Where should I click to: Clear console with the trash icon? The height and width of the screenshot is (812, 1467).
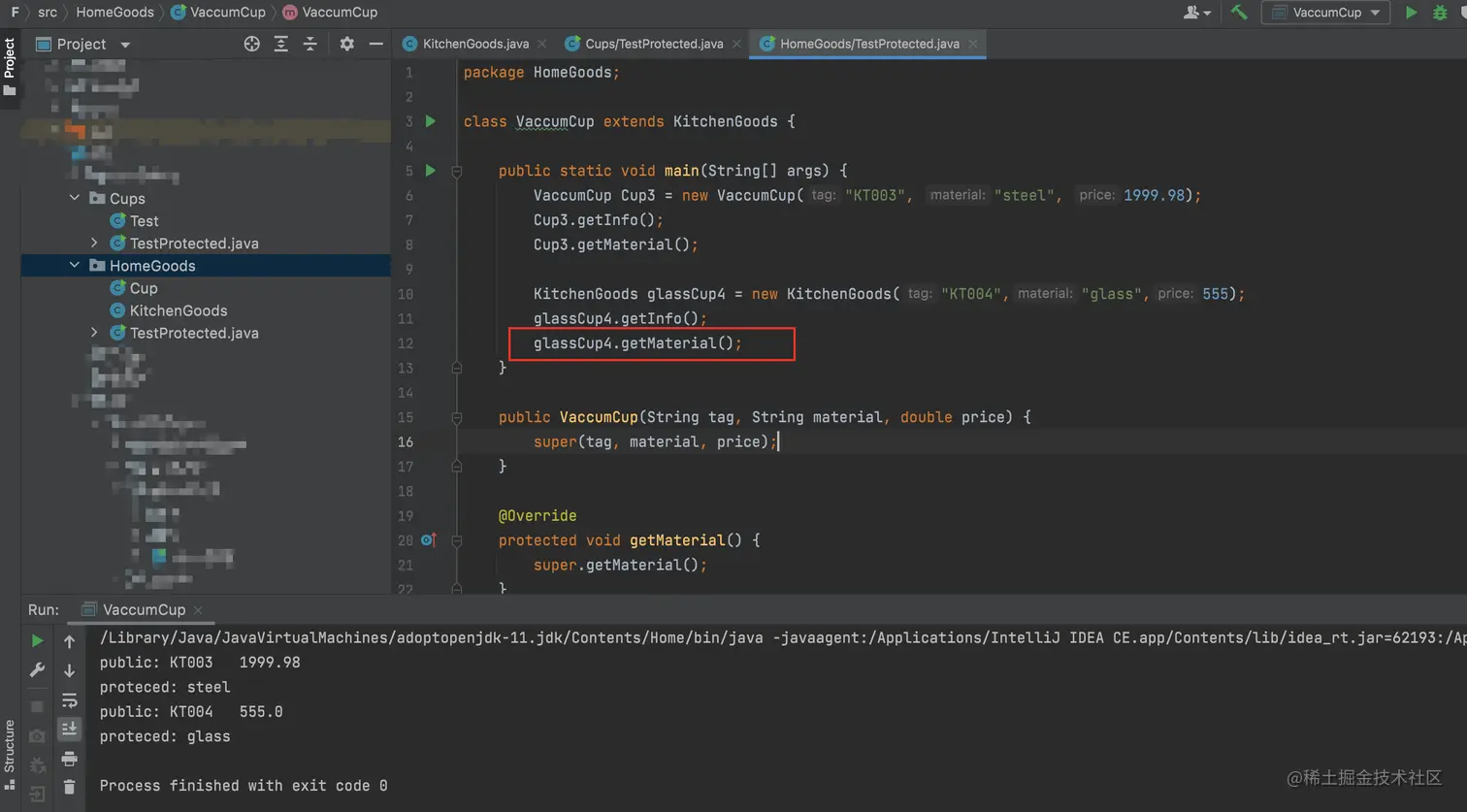69,787
